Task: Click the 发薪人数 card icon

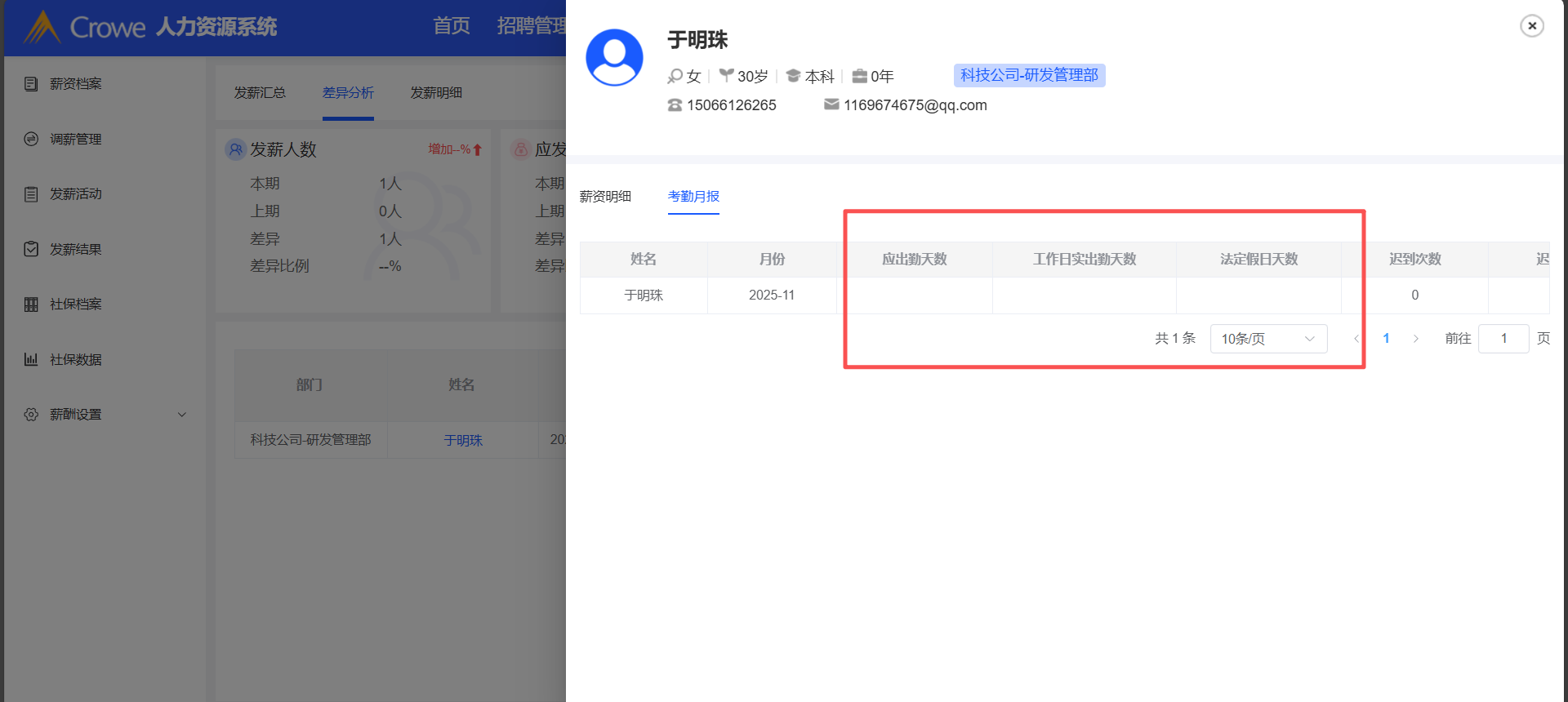Action: coord(235,149)
